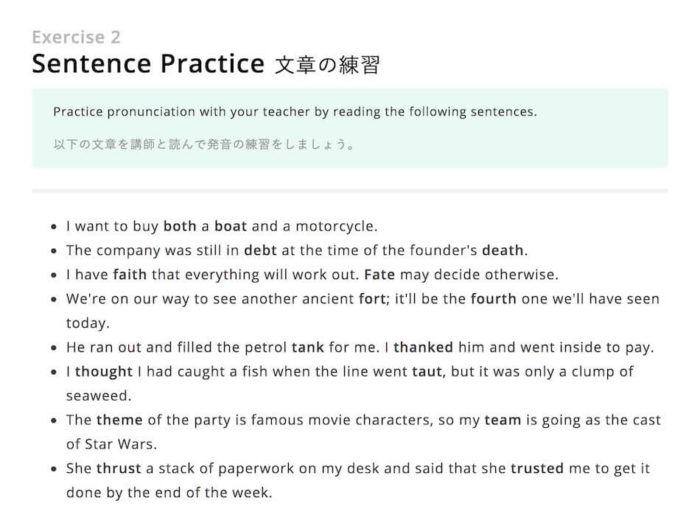Click the bold word 'tank'
Image resolution: width=700 pixels, height=520 pixels.
[308, 347]
